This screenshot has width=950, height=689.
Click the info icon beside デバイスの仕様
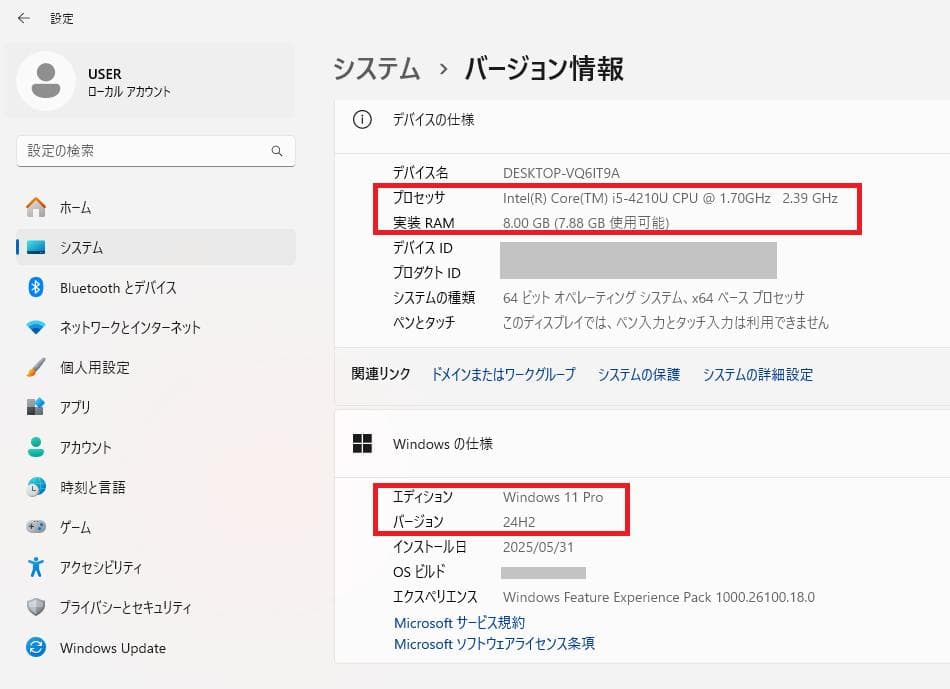point(362,119)
